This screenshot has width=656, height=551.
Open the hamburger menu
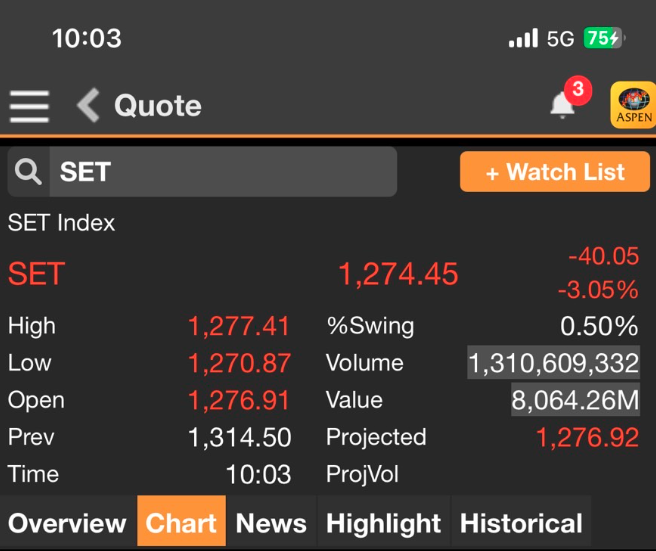[29, 106]
